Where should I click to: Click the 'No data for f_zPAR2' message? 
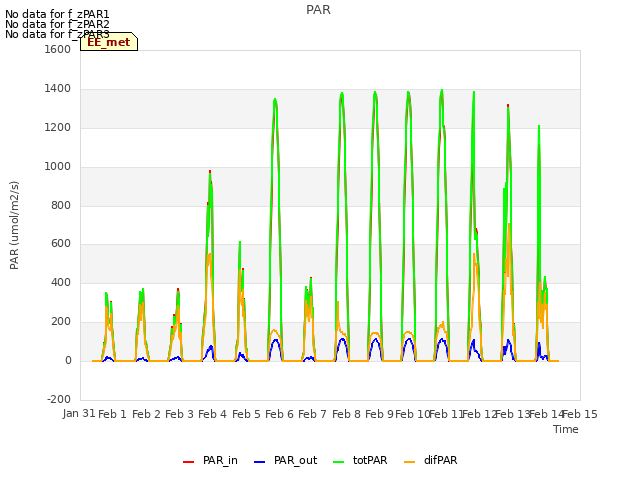tap(57, 24)
